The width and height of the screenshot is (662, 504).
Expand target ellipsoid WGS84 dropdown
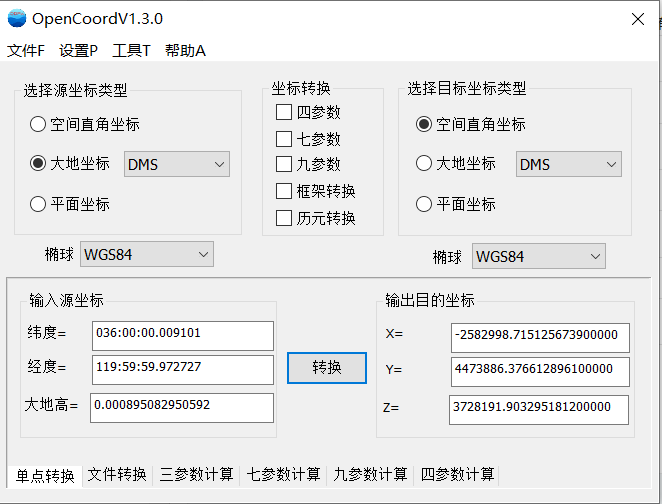538,257
